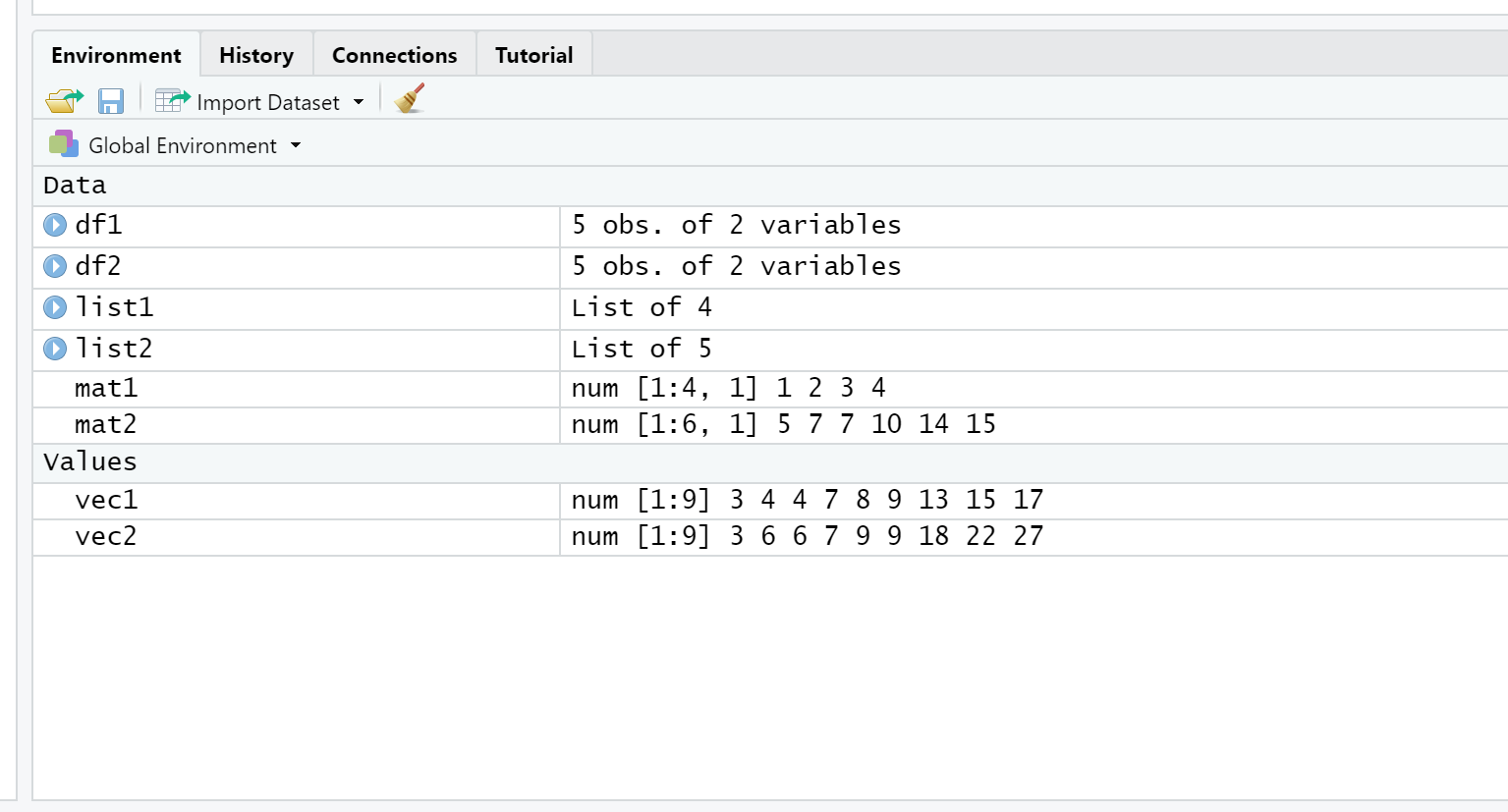Click the Global Environment stacked squares icon

coord(64,144)
